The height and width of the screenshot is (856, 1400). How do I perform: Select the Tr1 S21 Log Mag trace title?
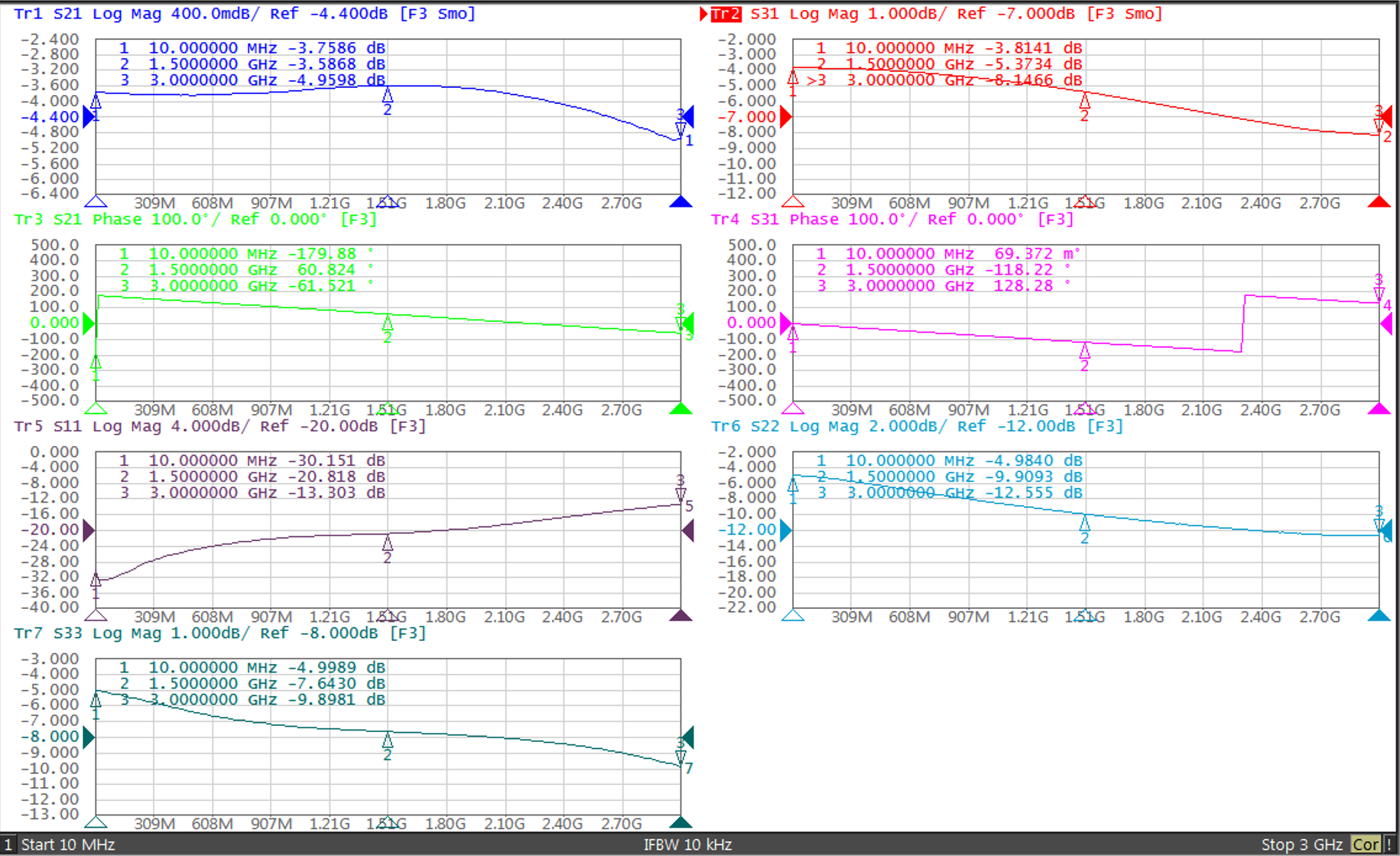(x=245, y=14)
